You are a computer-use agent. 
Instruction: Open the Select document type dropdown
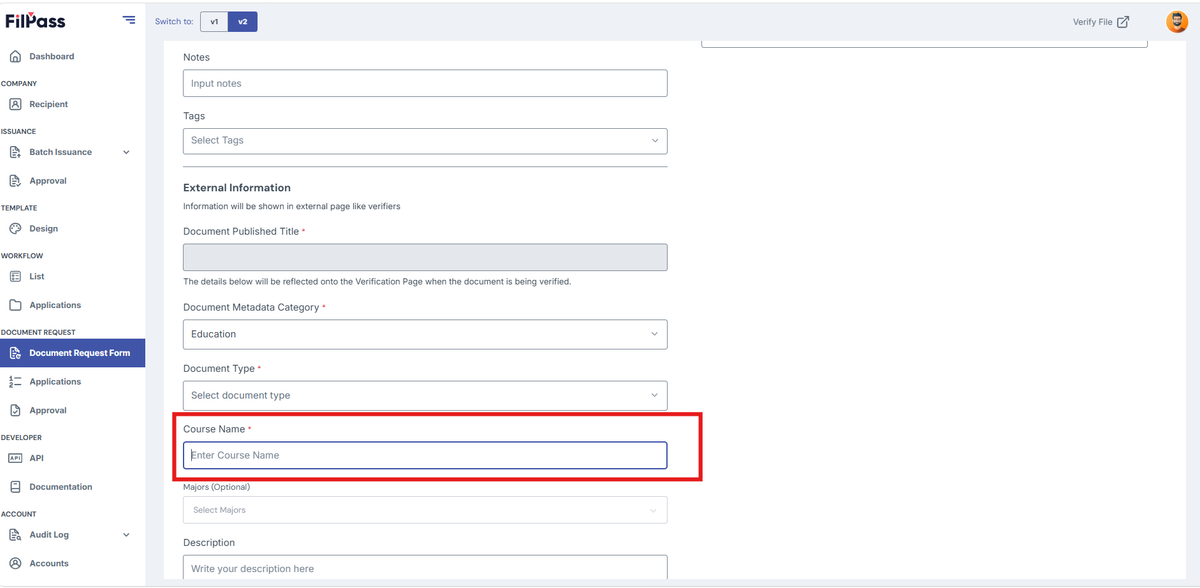pyautogui.click(x=425, y=395)
